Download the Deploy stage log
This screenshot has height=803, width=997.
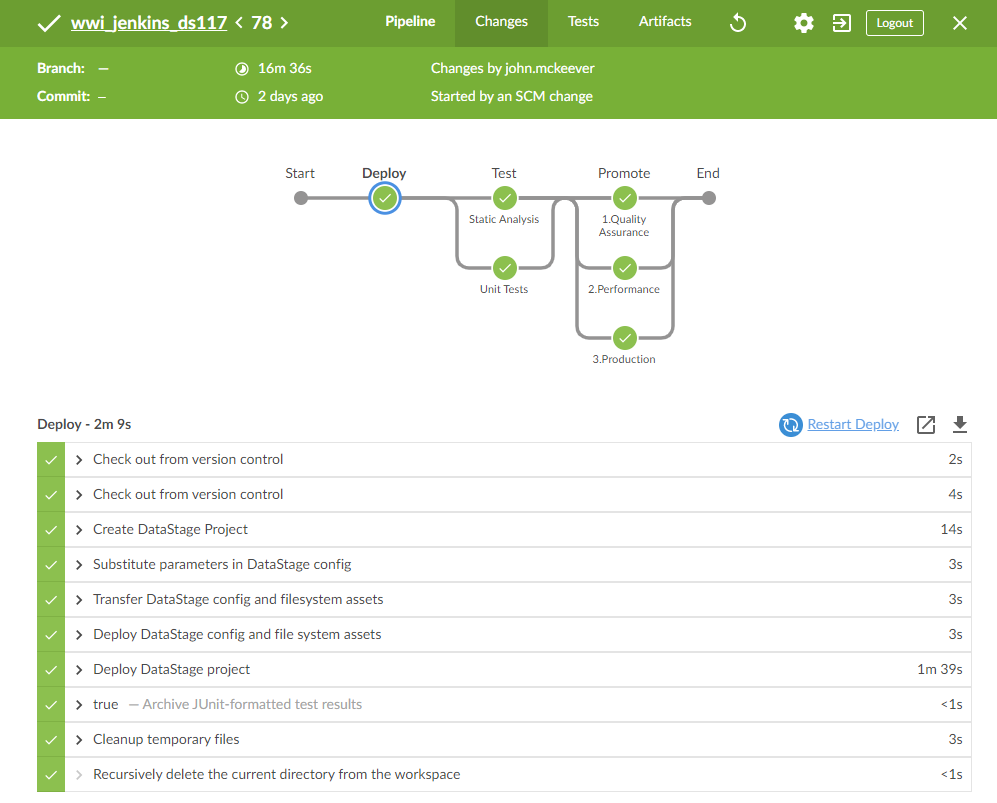[959, 425]
